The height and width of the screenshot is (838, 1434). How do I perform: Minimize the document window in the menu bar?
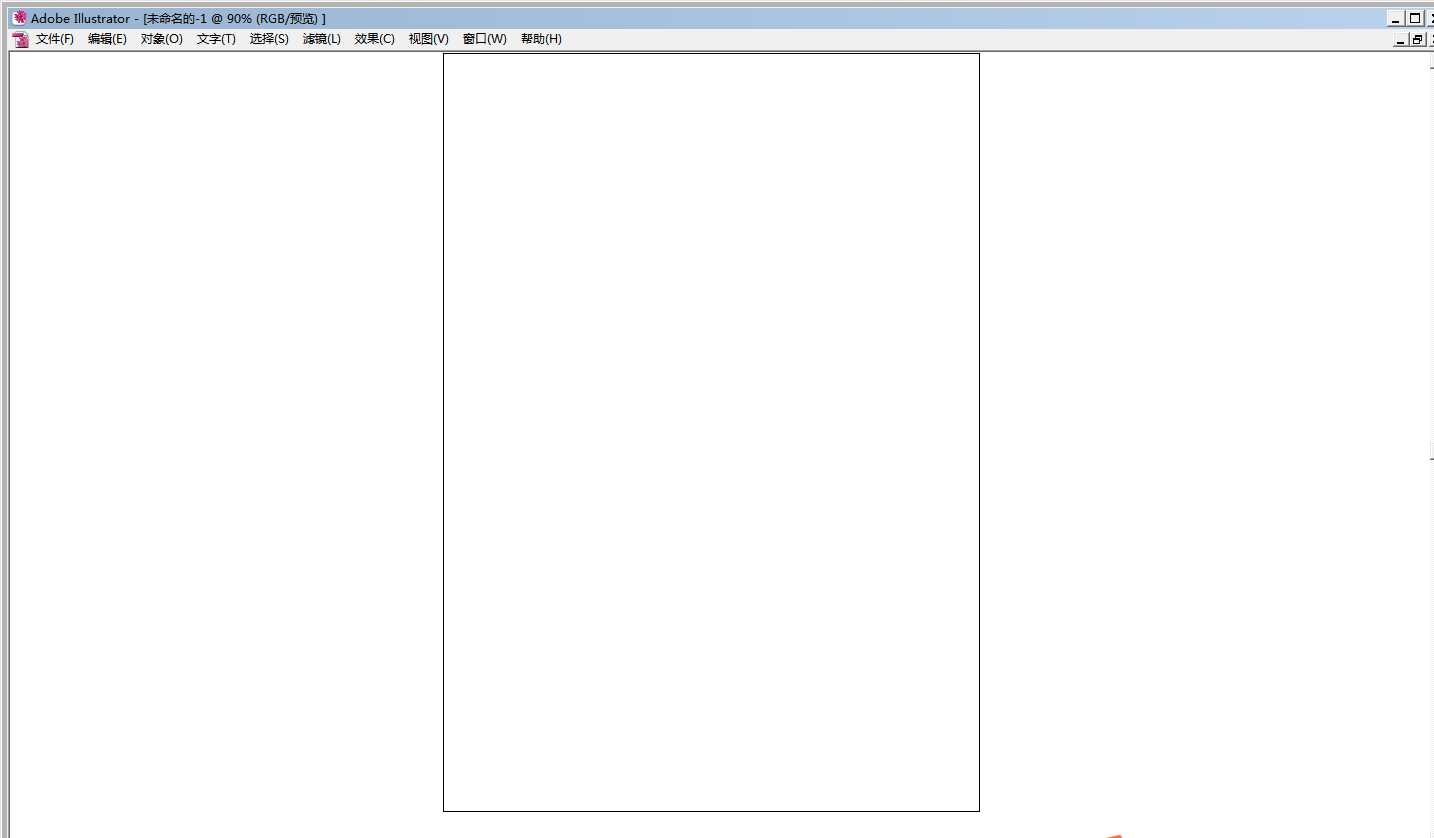click(1401, 40)
